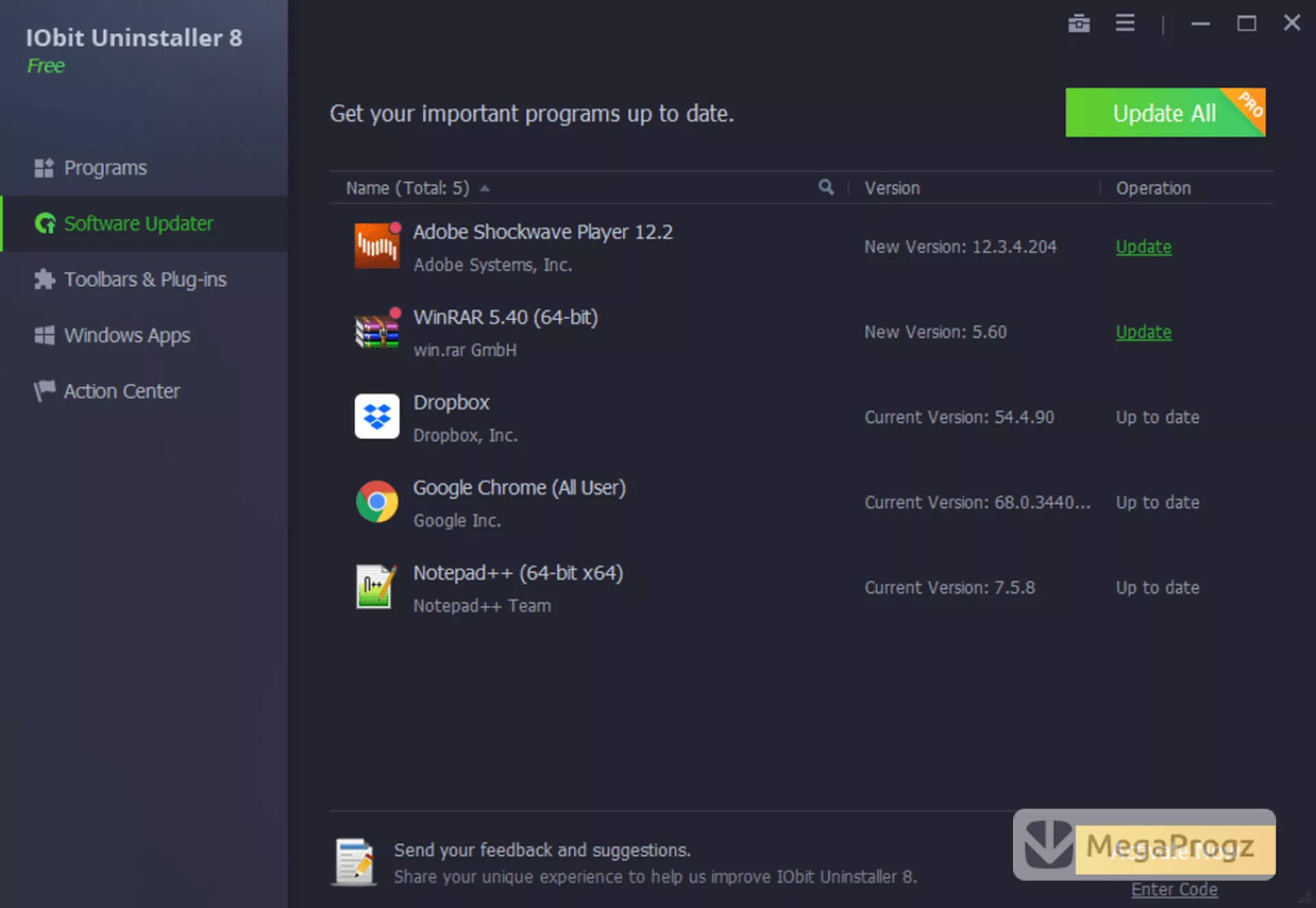The height and width of the screenshot is (908, 1316).
Task: Click the Google Chrome icon
Action: (377, 502)
